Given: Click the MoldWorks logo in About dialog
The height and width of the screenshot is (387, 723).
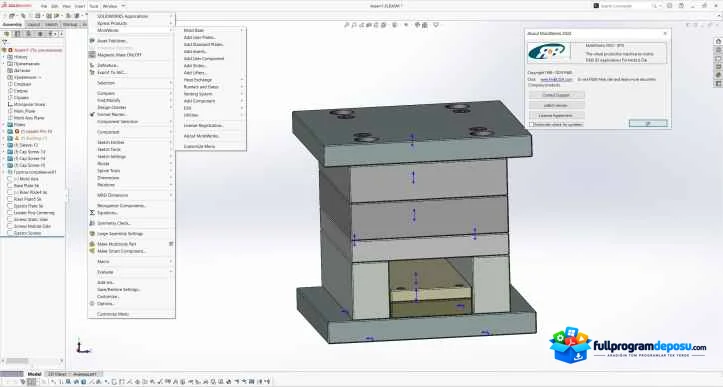Looking at the screenshot, I should click(548, 53).
